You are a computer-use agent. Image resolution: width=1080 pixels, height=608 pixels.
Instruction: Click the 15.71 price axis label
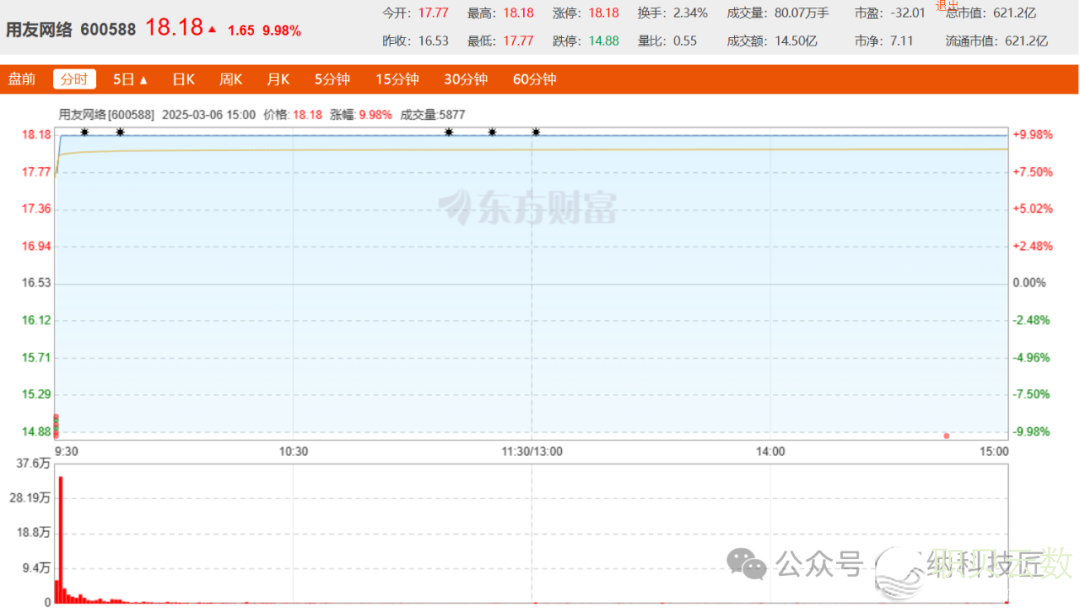click(x=37, y=358)
